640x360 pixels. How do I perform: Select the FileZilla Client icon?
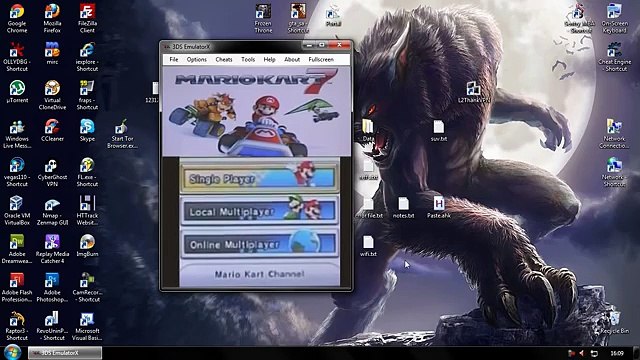tap(87, 19)
